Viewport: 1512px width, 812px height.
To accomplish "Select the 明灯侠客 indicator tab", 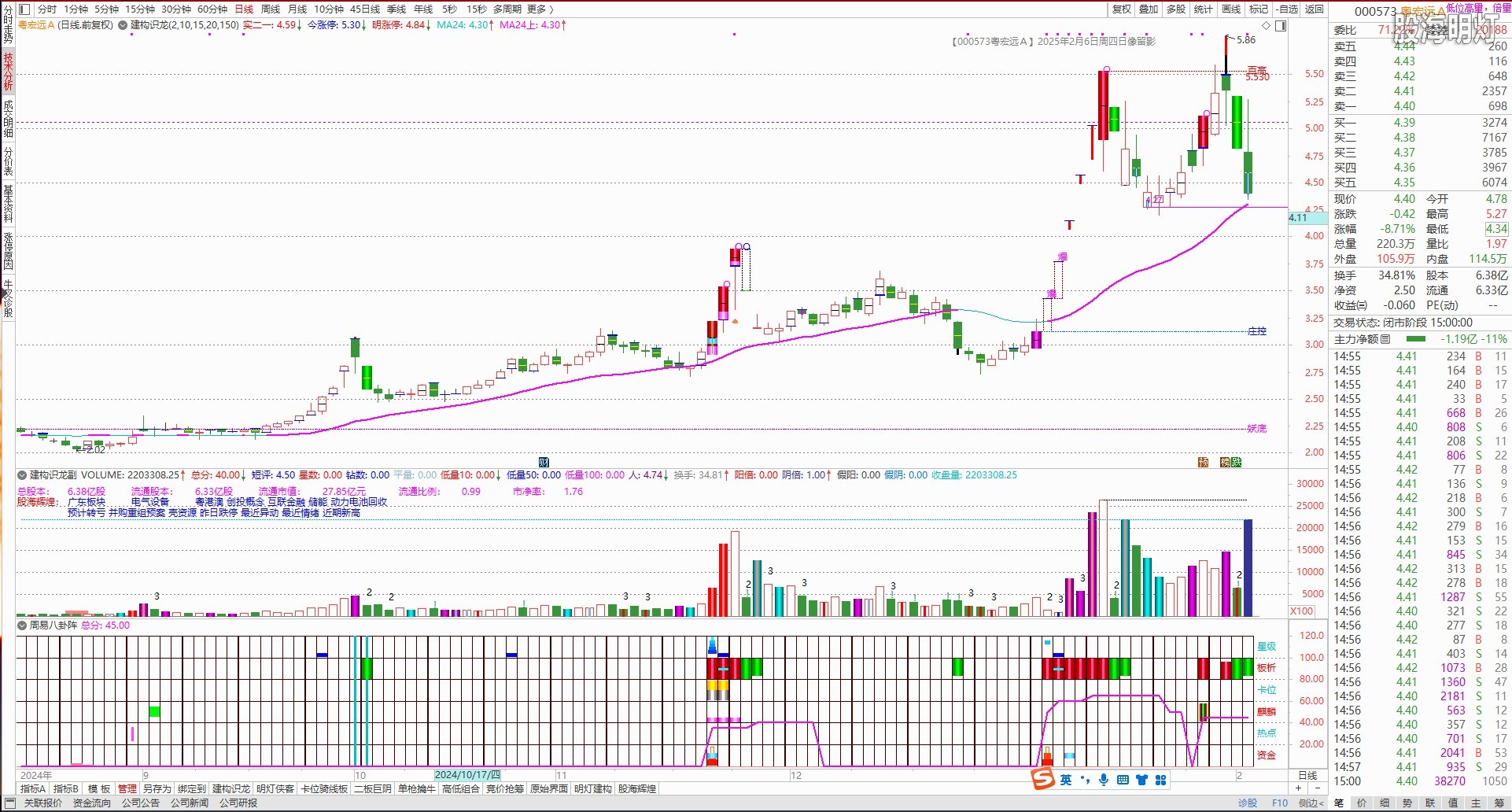I will (x=275, y=789).
